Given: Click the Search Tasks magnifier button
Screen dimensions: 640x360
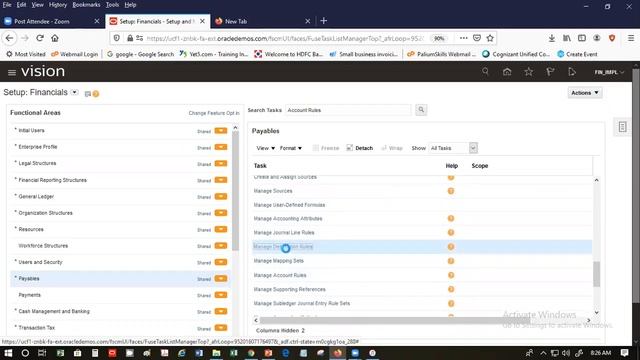Looking at the screenshot, I should 421,110.
